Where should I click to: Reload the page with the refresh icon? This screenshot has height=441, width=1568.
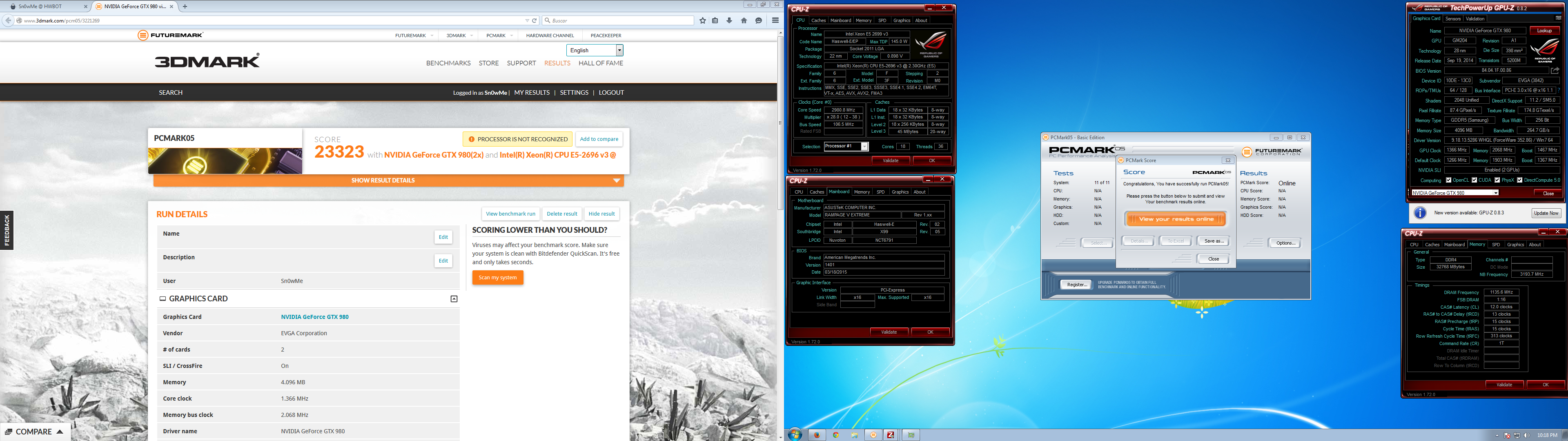(535, 21)
